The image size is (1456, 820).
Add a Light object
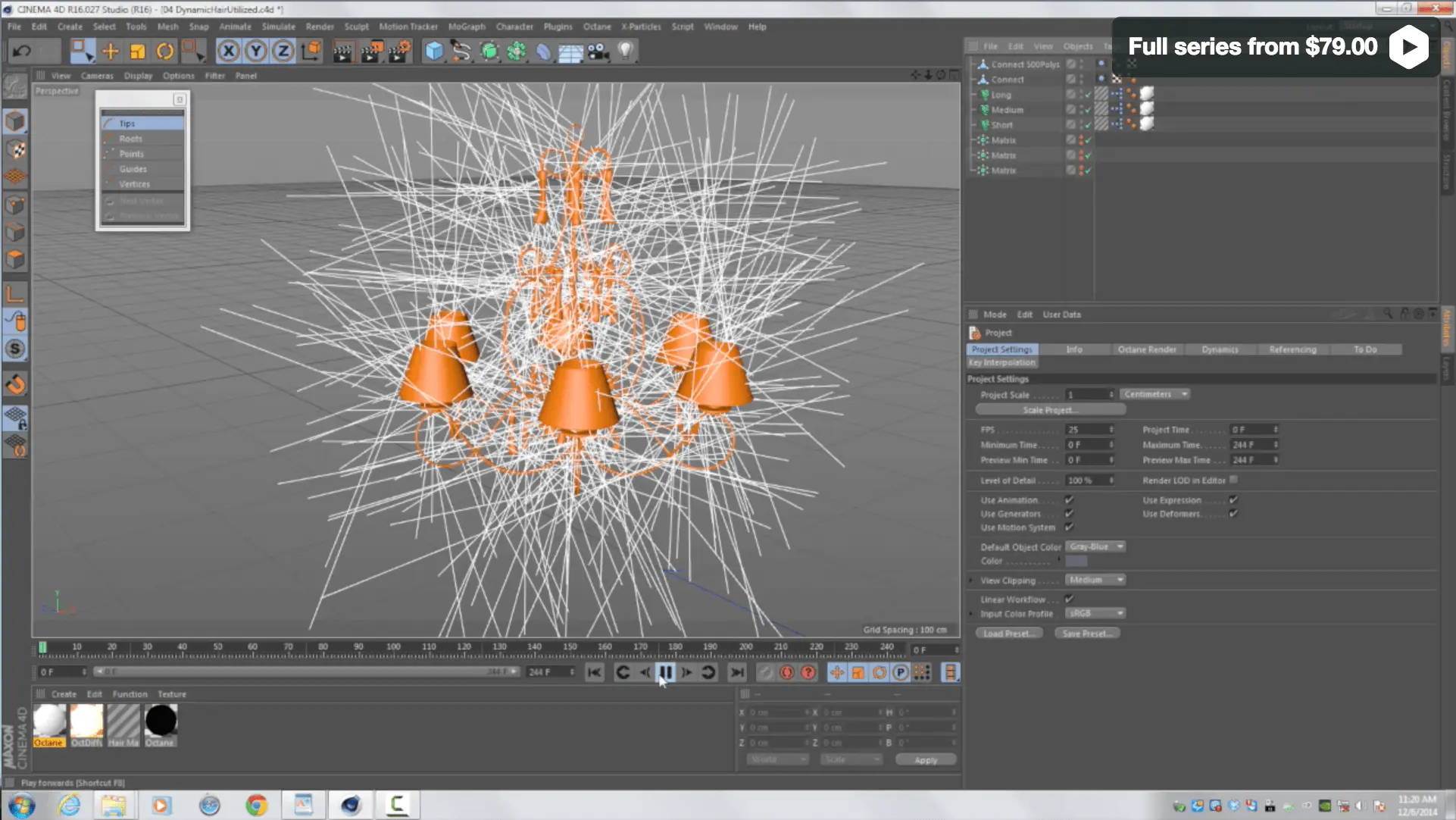pos(626,52)
